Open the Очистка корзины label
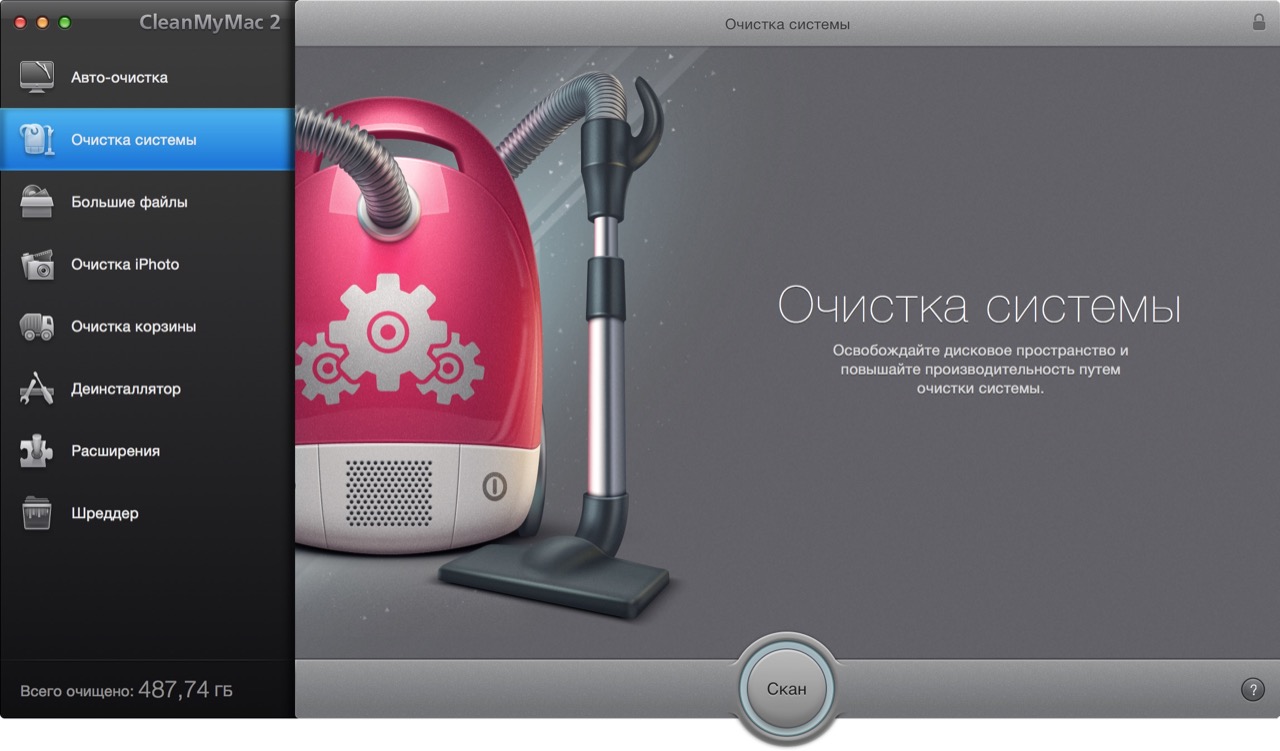Image resolution: width=1280 pixels, height=751 pixels. (x=133, y=326)
